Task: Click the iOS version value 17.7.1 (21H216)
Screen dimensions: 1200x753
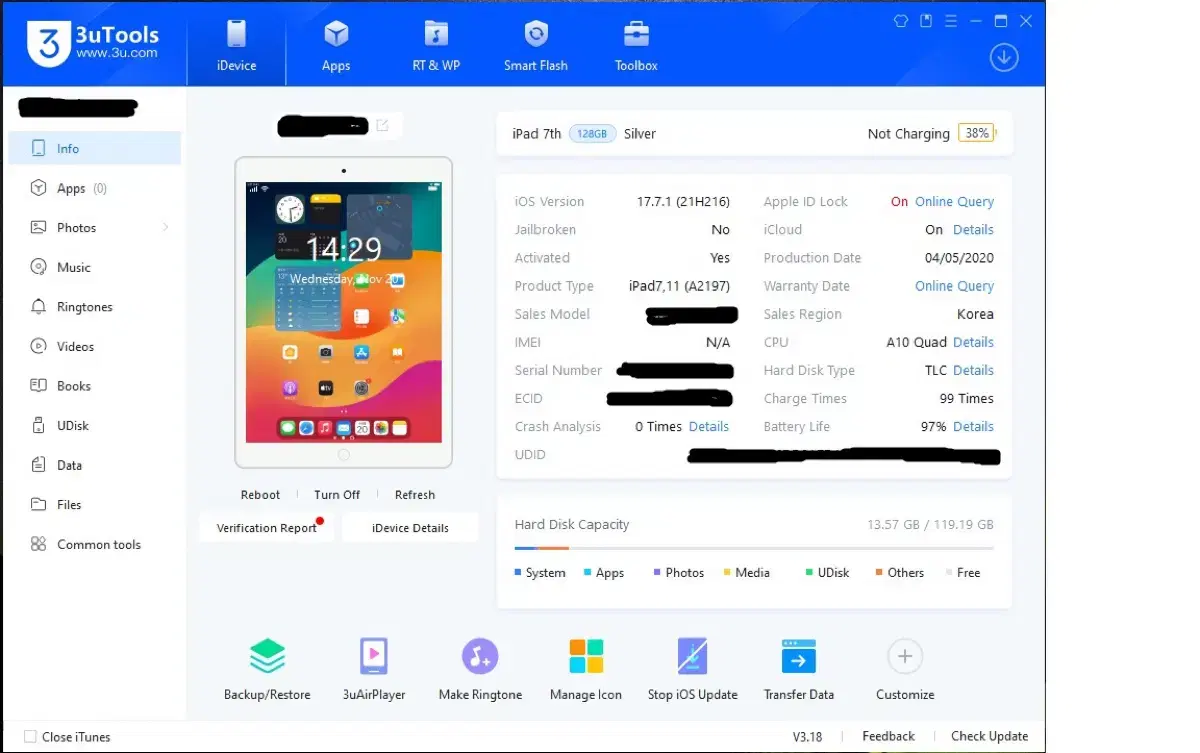Action: (683, 202)
